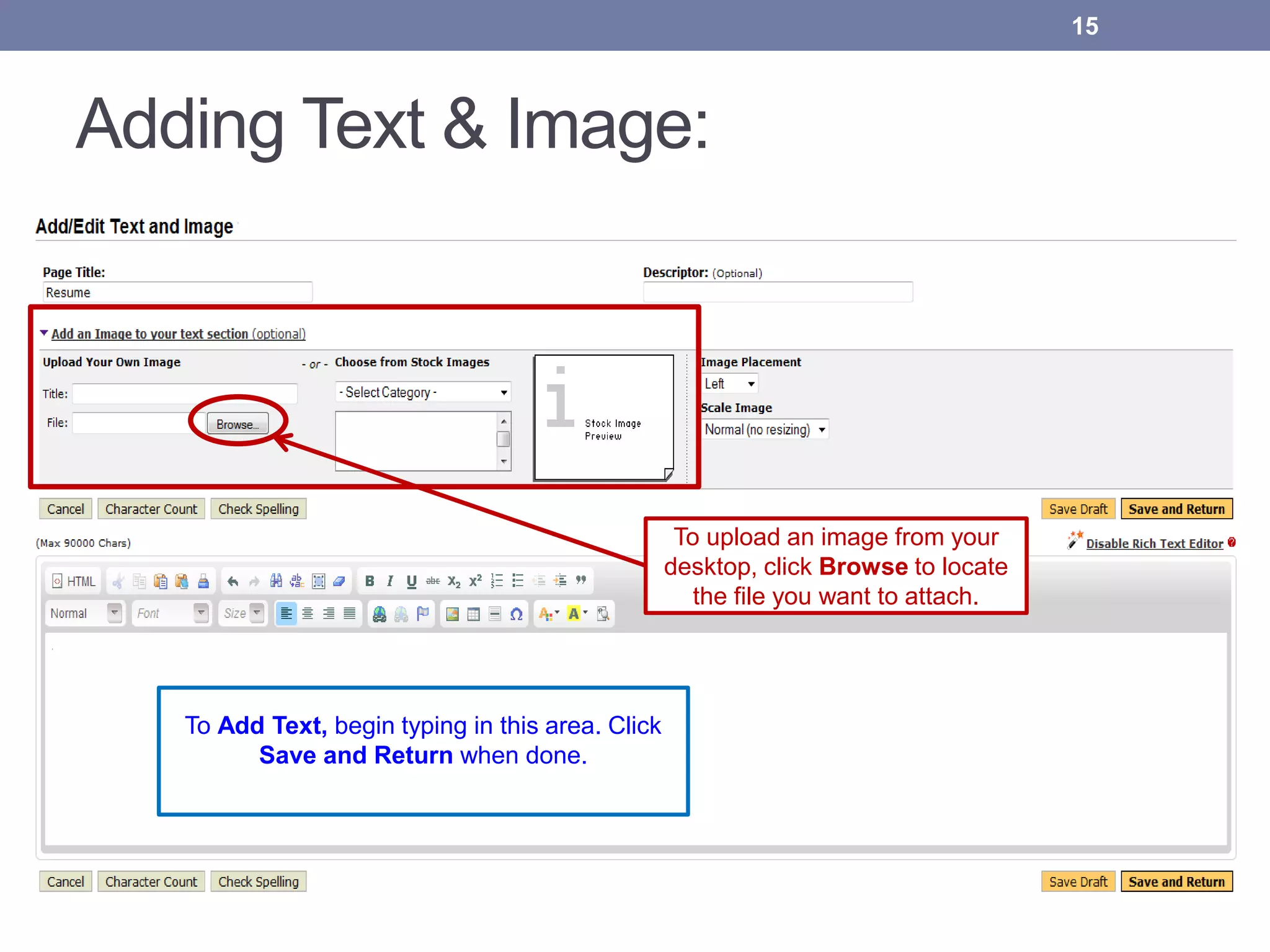
Task: Click the Paste clipboard icon
Action: tap(161, 581)
